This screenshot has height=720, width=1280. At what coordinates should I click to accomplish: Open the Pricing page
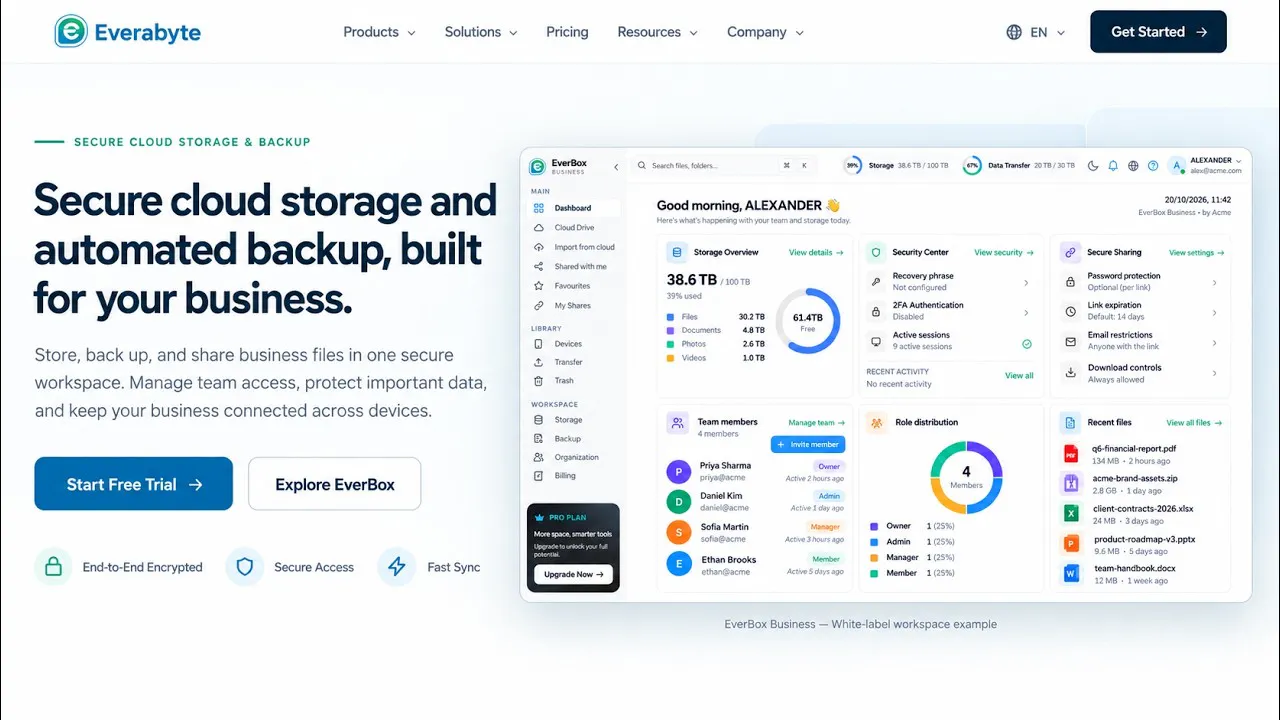567,32
